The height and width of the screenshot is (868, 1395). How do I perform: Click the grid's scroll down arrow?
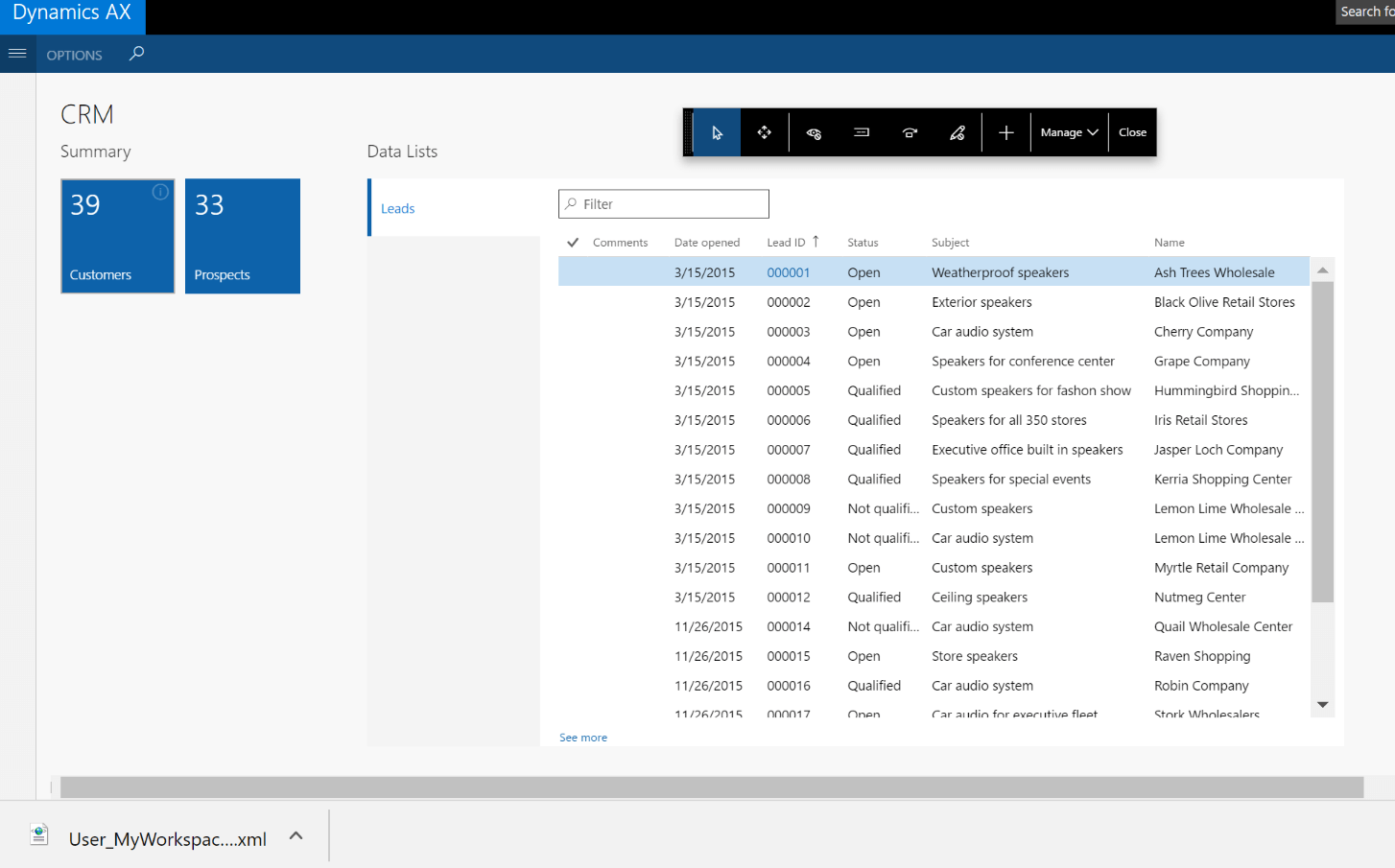tap(1322, 705)
